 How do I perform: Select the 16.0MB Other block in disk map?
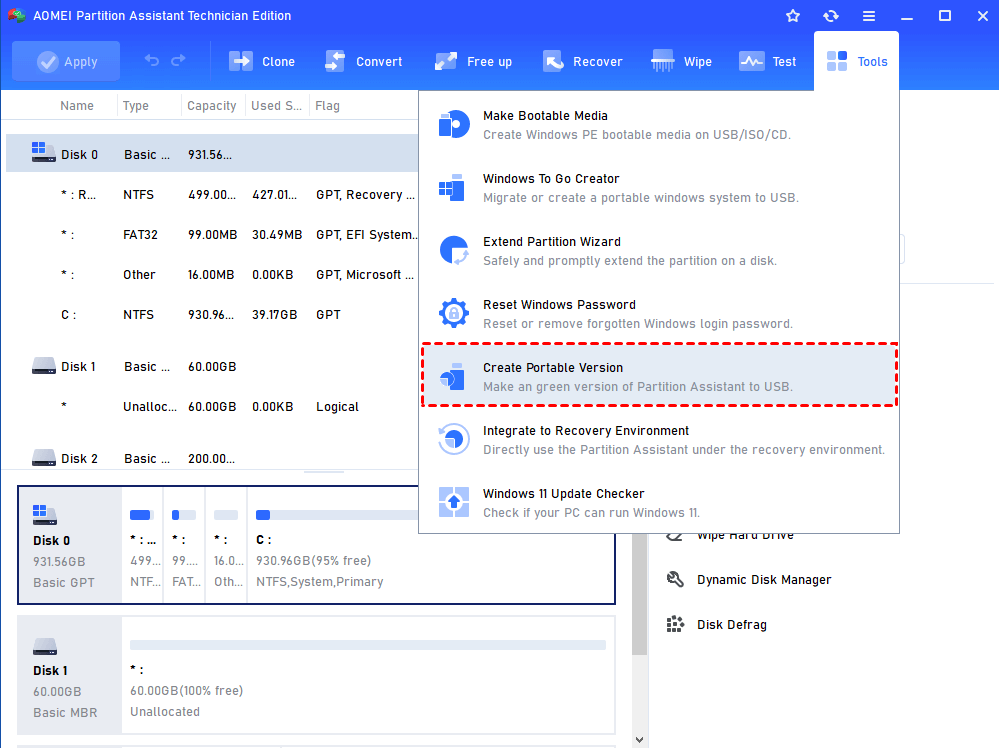pos(226,545)
